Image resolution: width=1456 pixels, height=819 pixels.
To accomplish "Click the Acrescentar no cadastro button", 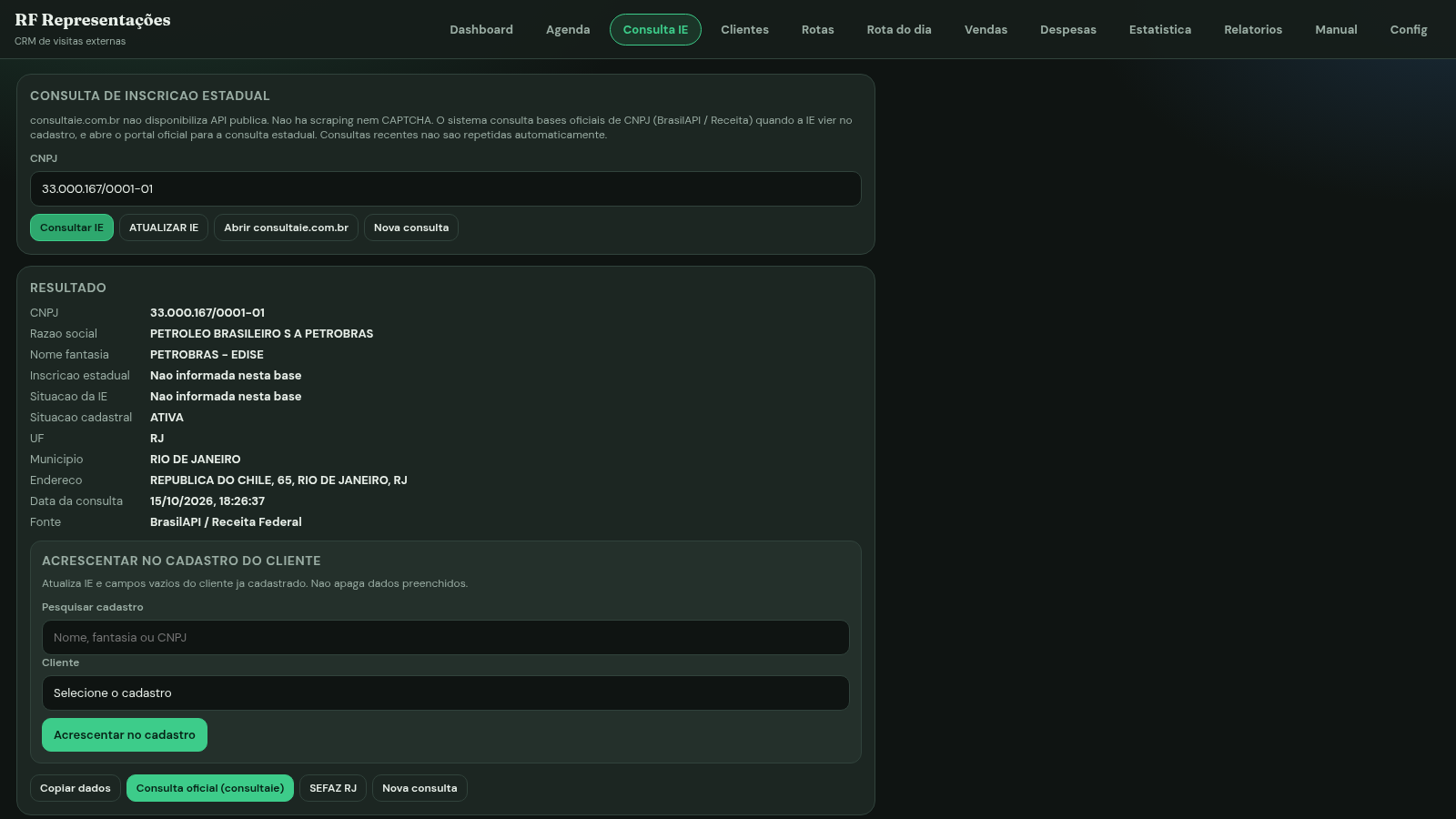I will [125, 735].
